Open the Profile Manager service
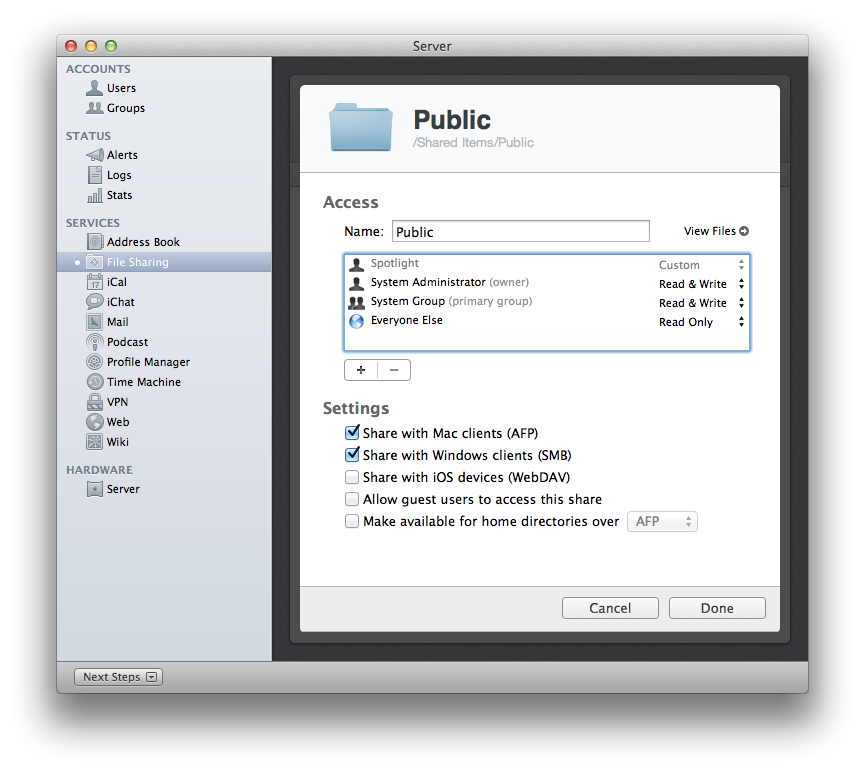Viewport: 865px width, 772px height. (164, 362)
